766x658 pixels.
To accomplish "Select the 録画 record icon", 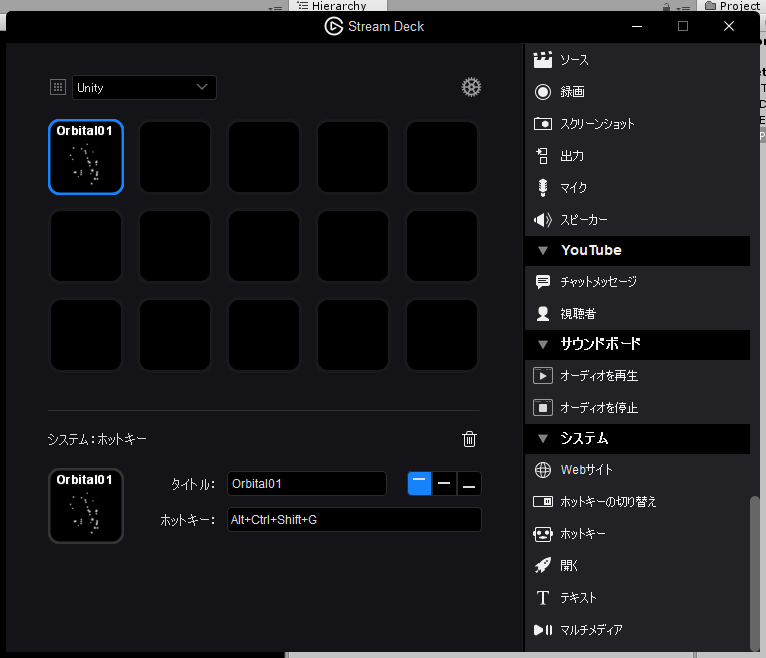I will (543, 92).
